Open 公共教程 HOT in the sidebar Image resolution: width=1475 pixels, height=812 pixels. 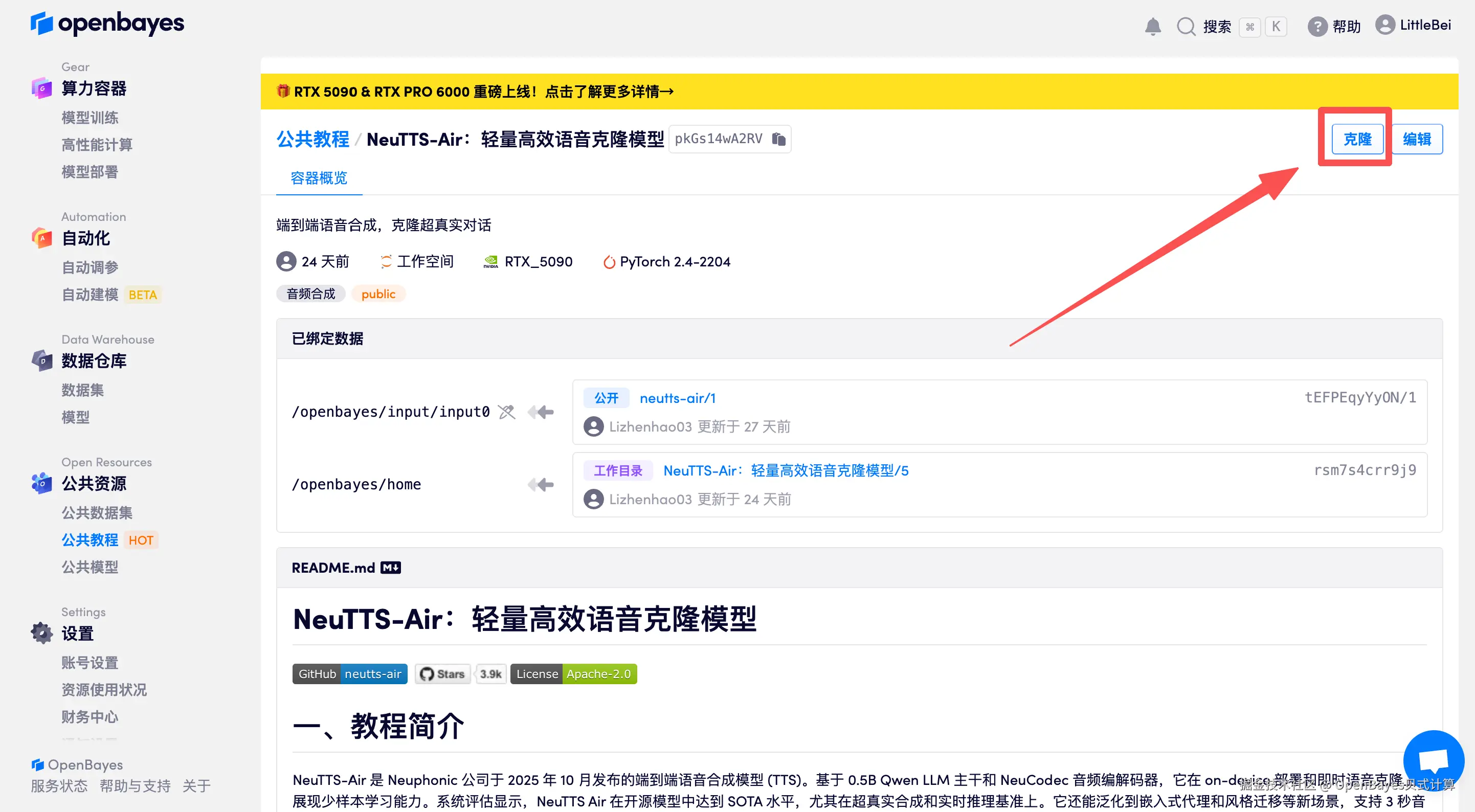90,539
